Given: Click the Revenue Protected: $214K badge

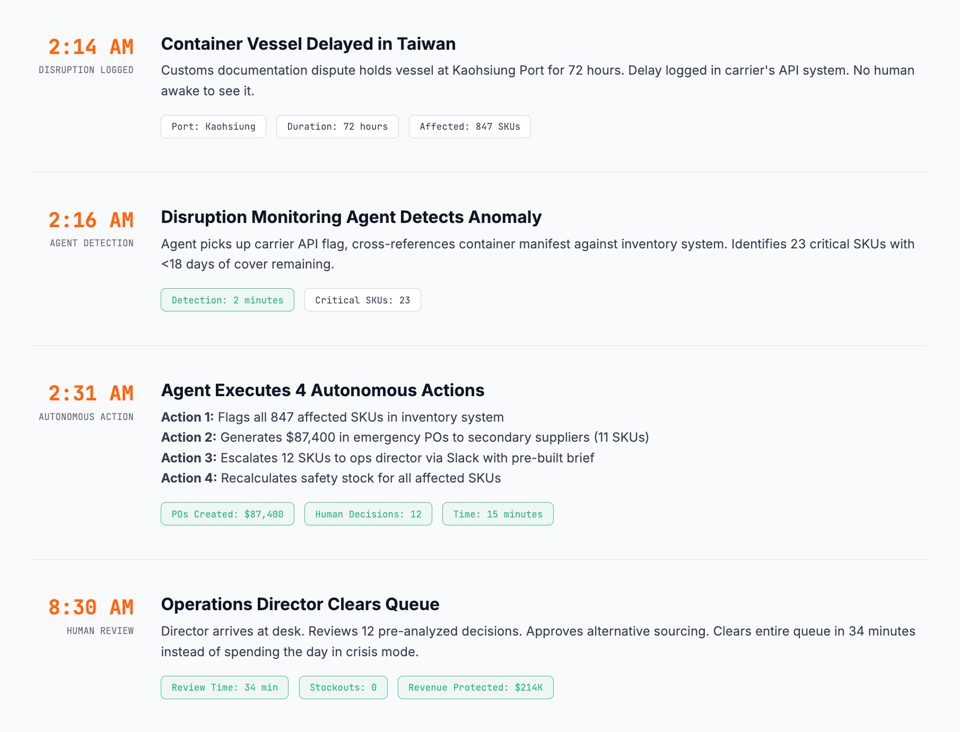Looking at the screenshot, I should pyautogui.click(x=475, y=688).
